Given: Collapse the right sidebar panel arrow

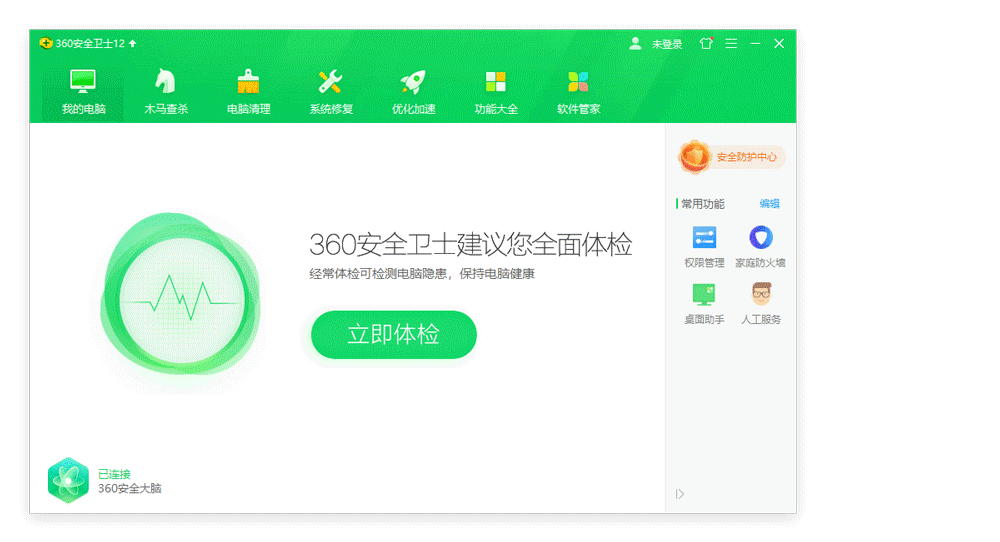Looking at the screenshot, I should [x=680, y=494].
